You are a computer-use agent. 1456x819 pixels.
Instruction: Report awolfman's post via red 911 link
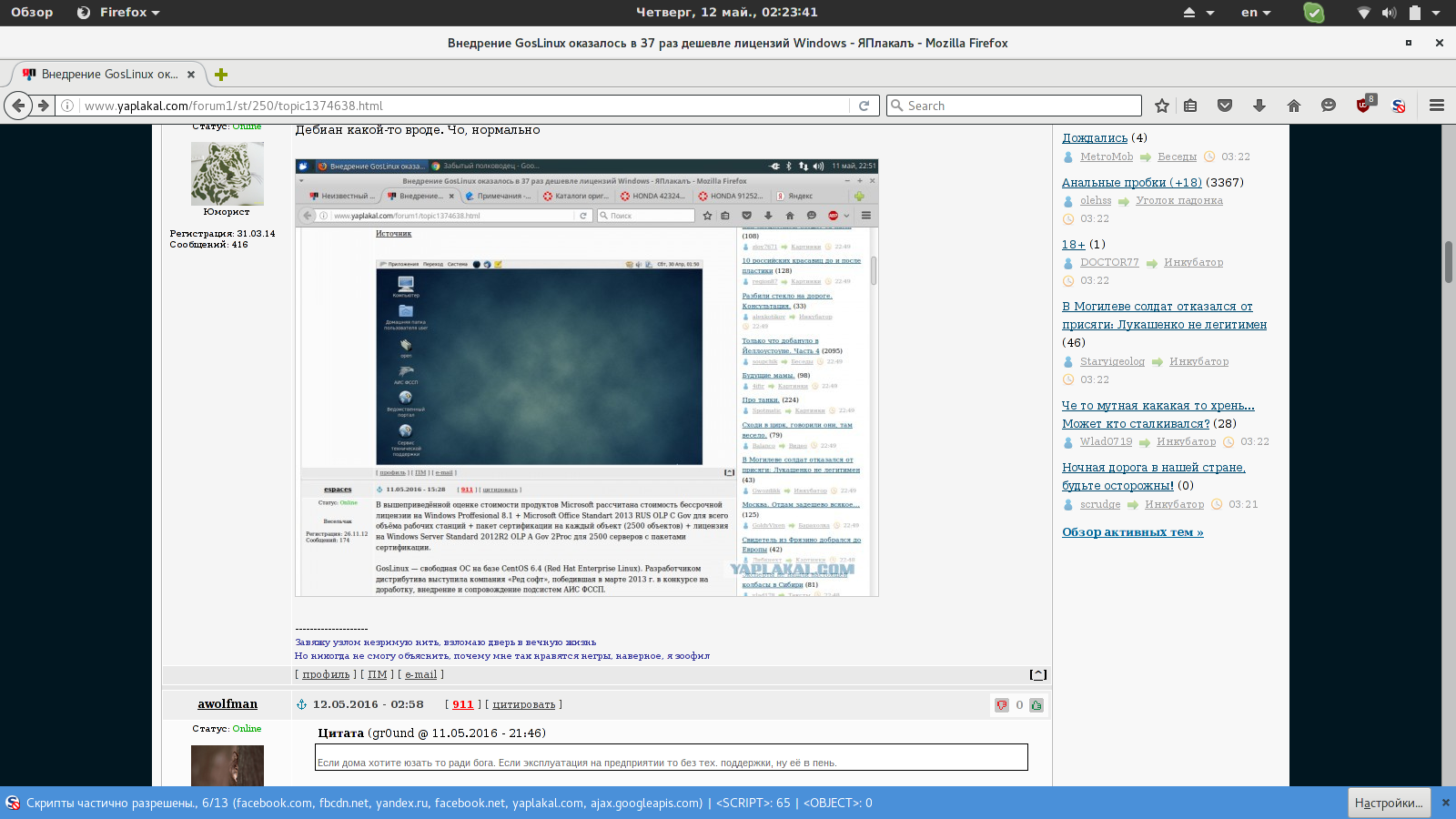(x=463, y=704)
